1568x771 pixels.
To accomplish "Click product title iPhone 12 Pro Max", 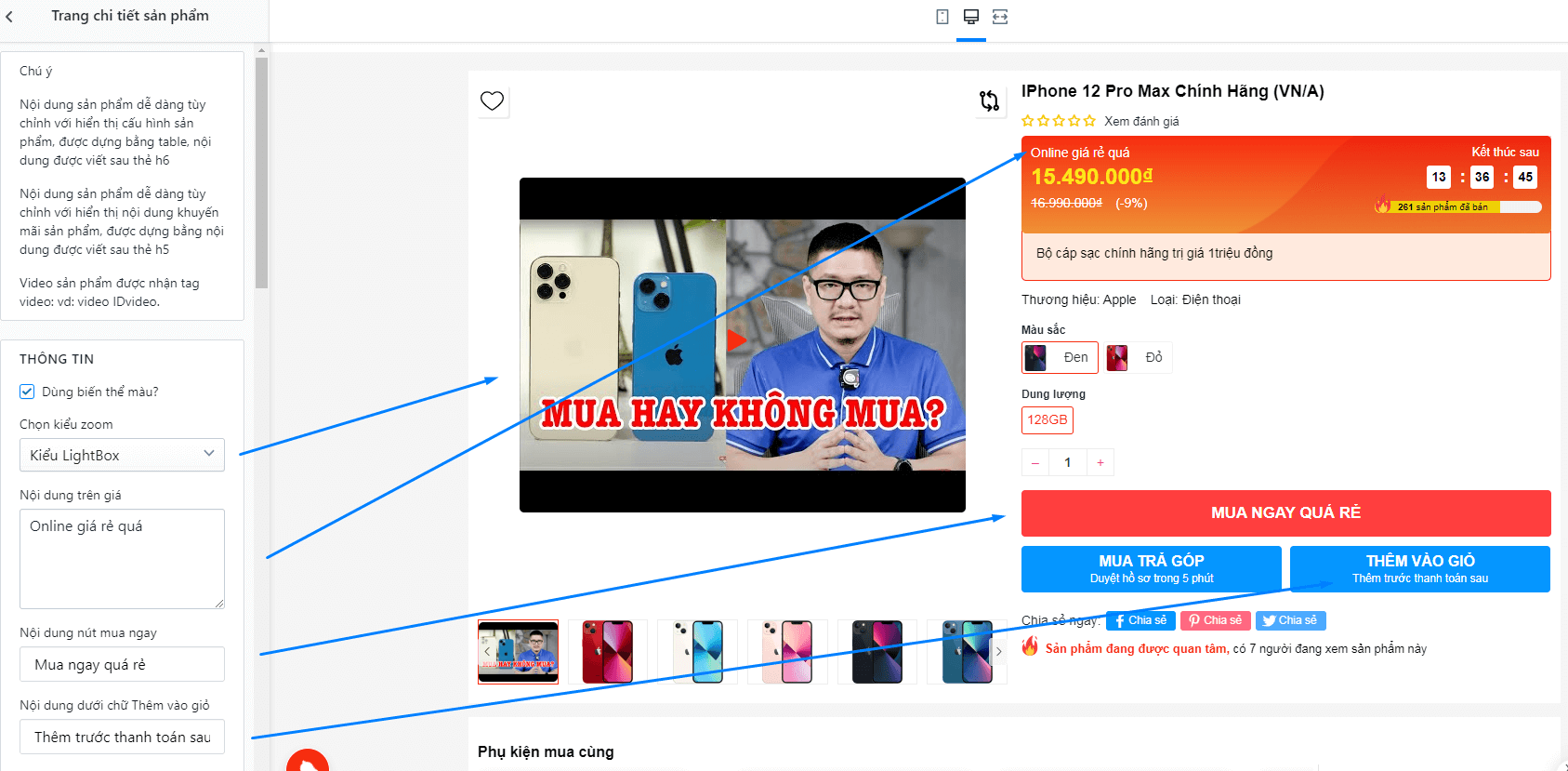I will pos(1172,91).
